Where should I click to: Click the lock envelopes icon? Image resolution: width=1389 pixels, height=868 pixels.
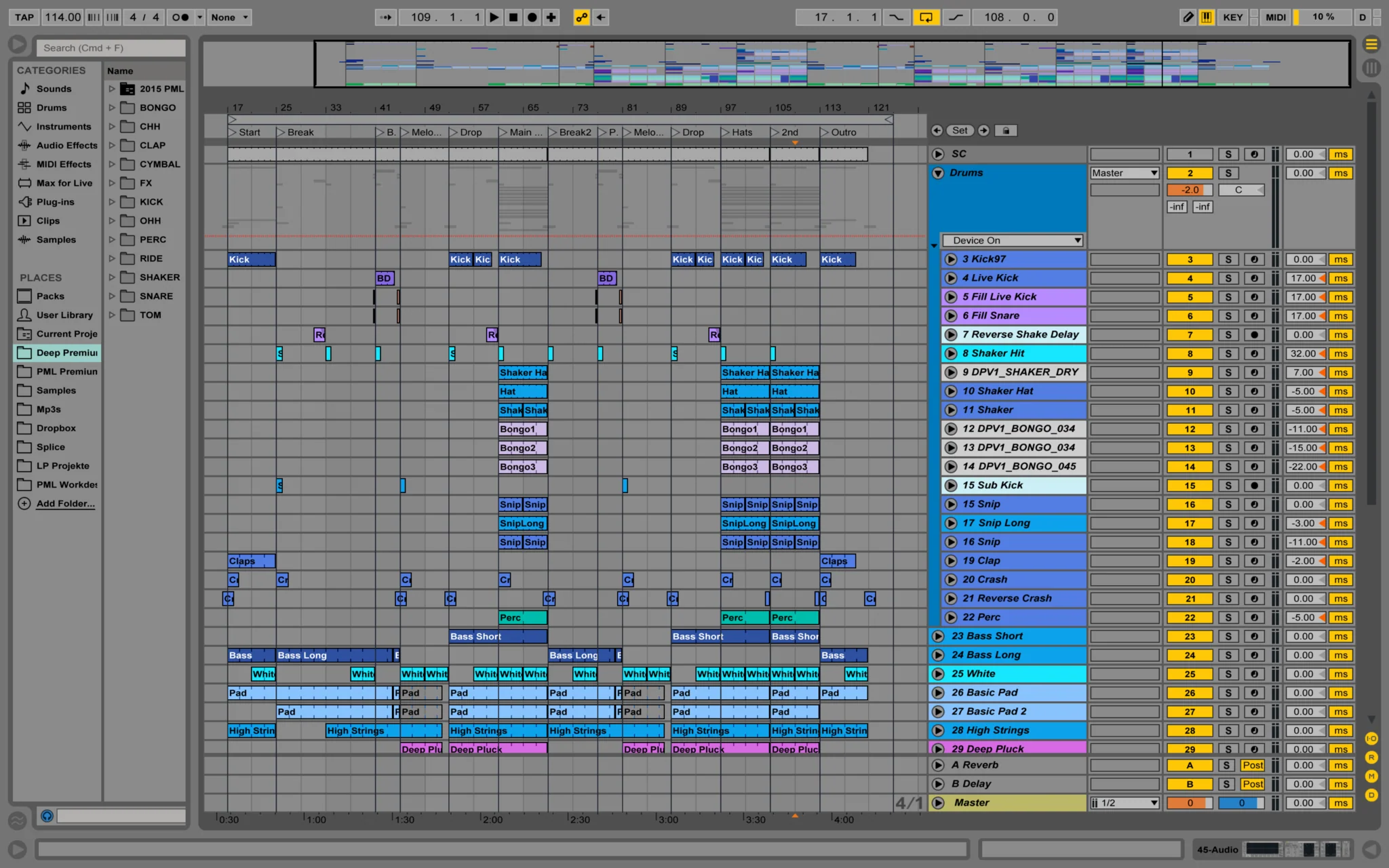point(1006,130)
